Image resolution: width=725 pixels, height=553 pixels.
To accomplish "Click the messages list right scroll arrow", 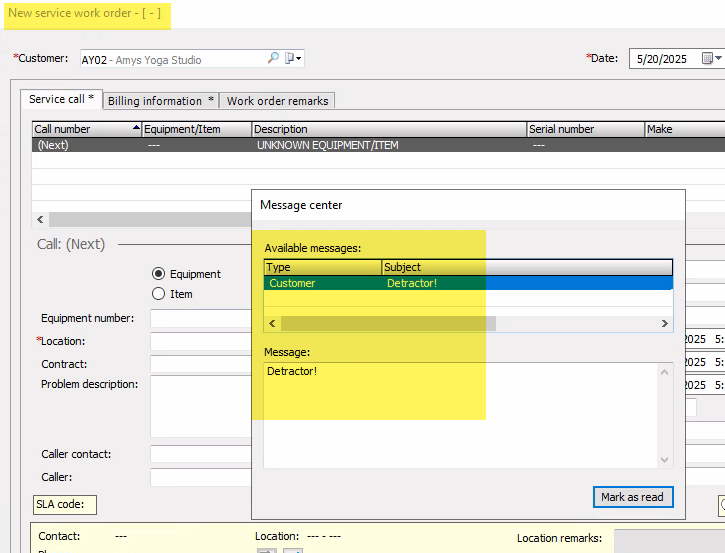I will point(664,323).
